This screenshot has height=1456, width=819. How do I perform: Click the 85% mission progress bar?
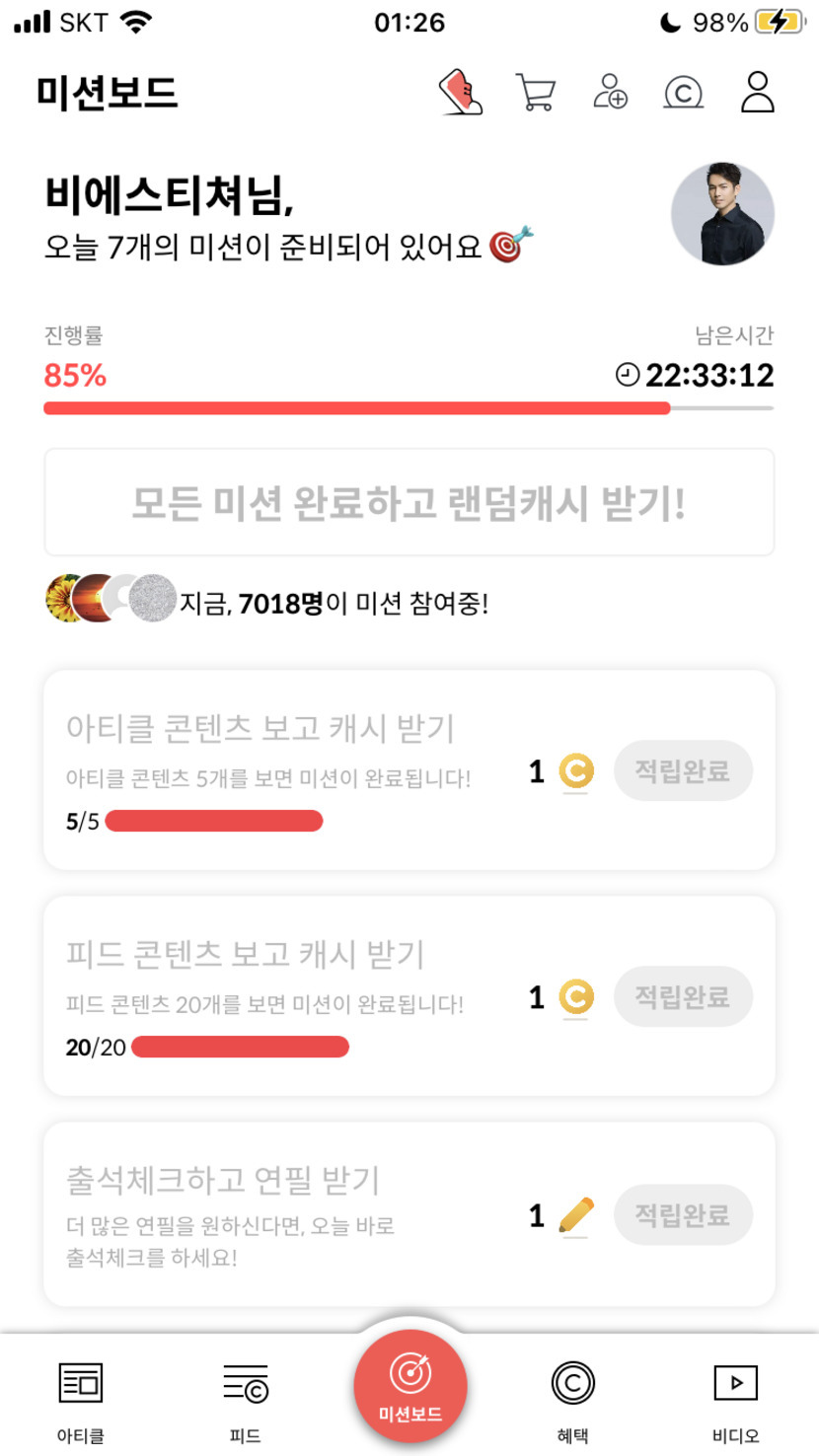[409, 407]
